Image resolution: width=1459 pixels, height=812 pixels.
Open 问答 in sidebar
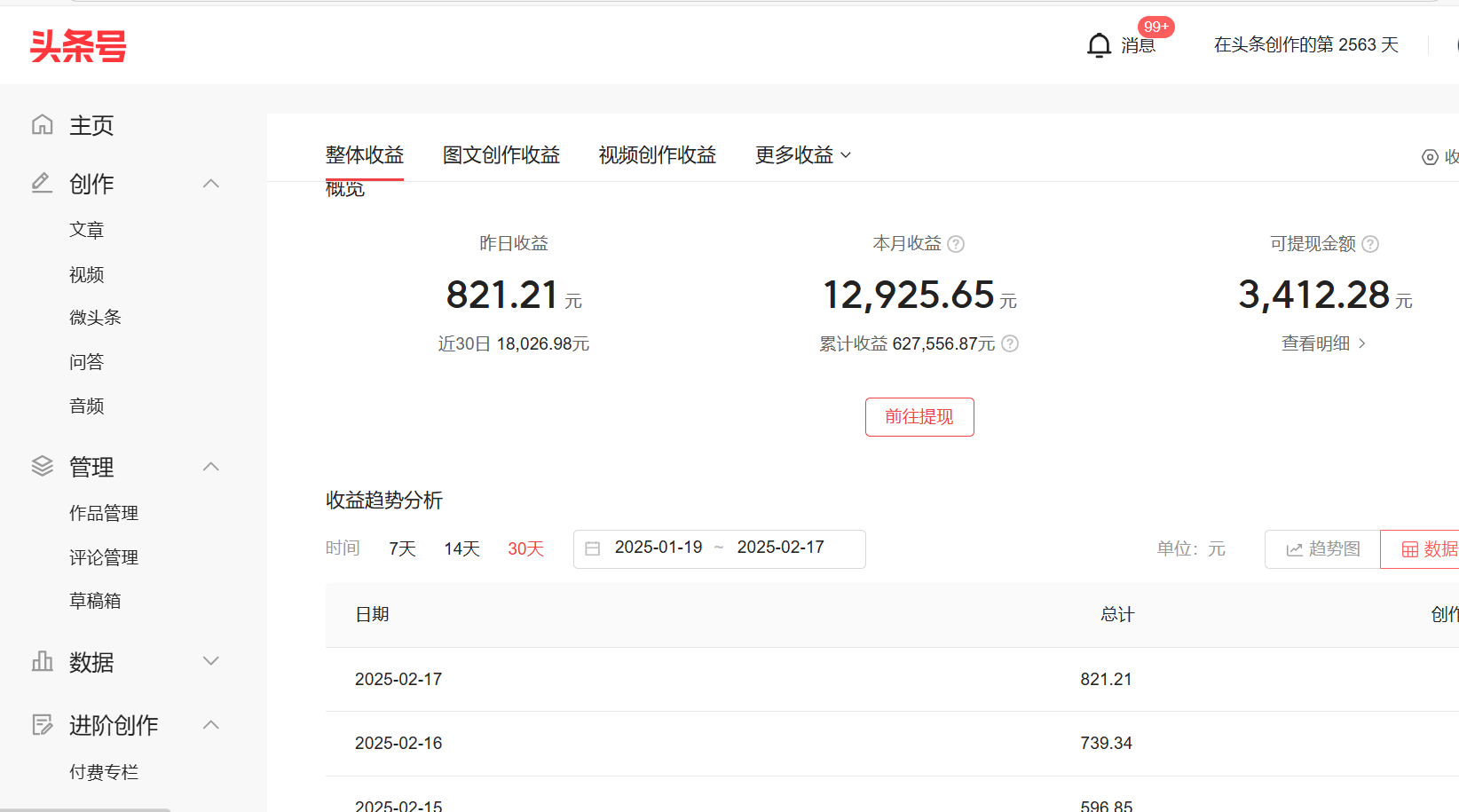87,362
